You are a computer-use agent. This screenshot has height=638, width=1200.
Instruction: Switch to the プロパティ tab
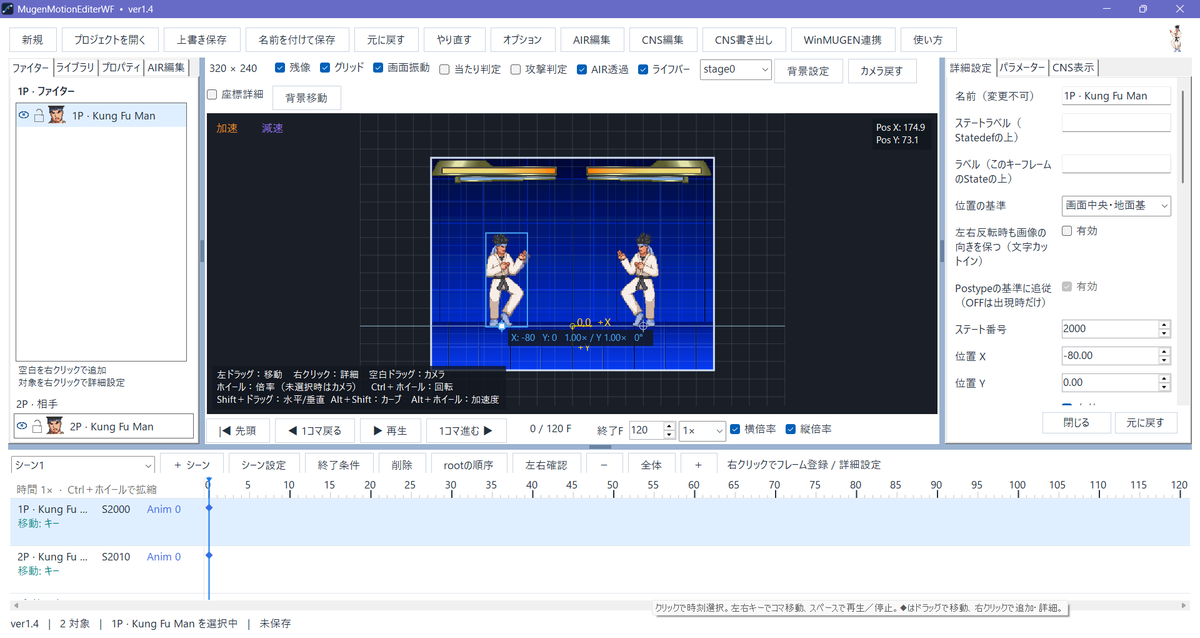121,68
